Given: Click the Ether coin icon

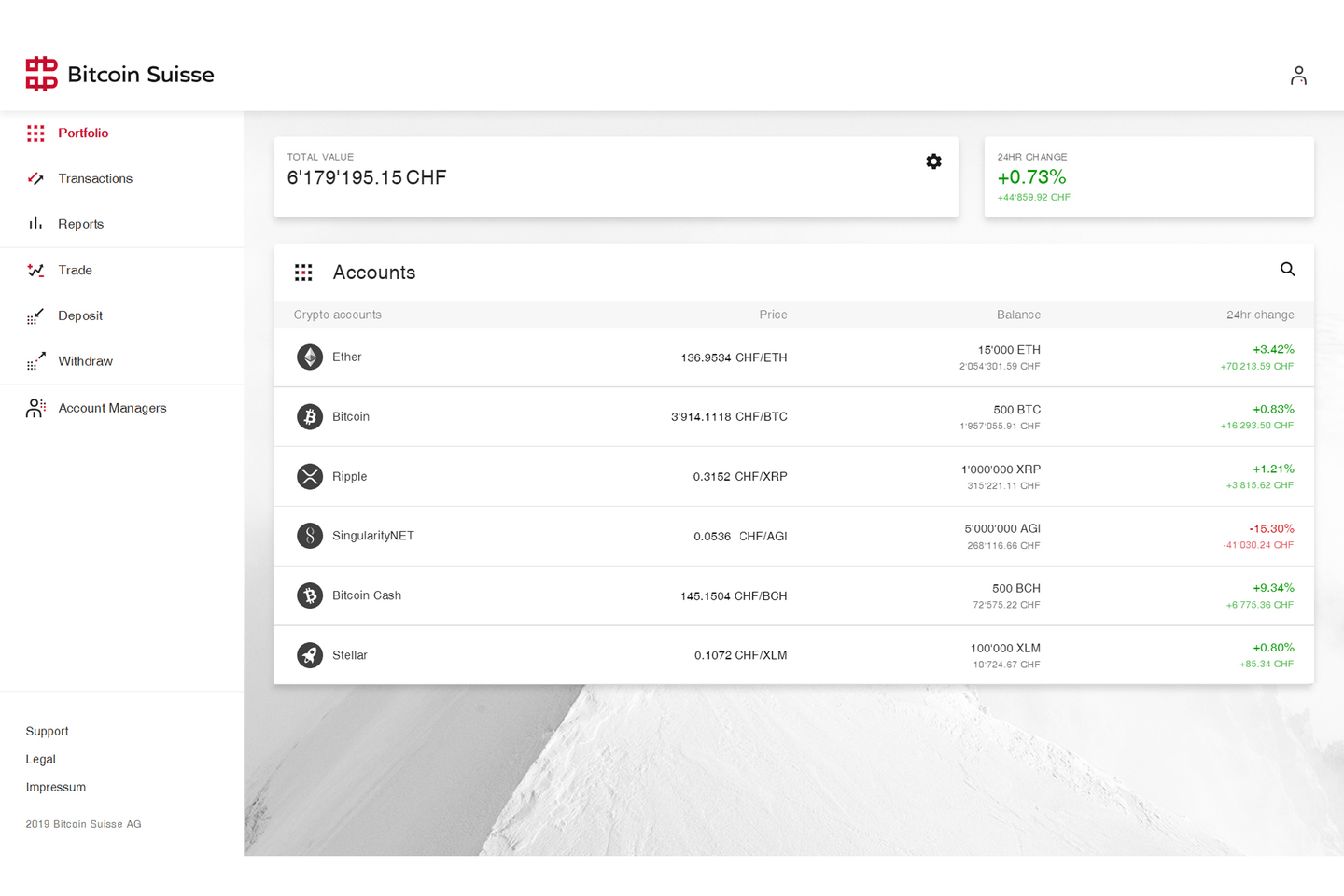Looking at the screenshot, I should (x=310, y=357).
